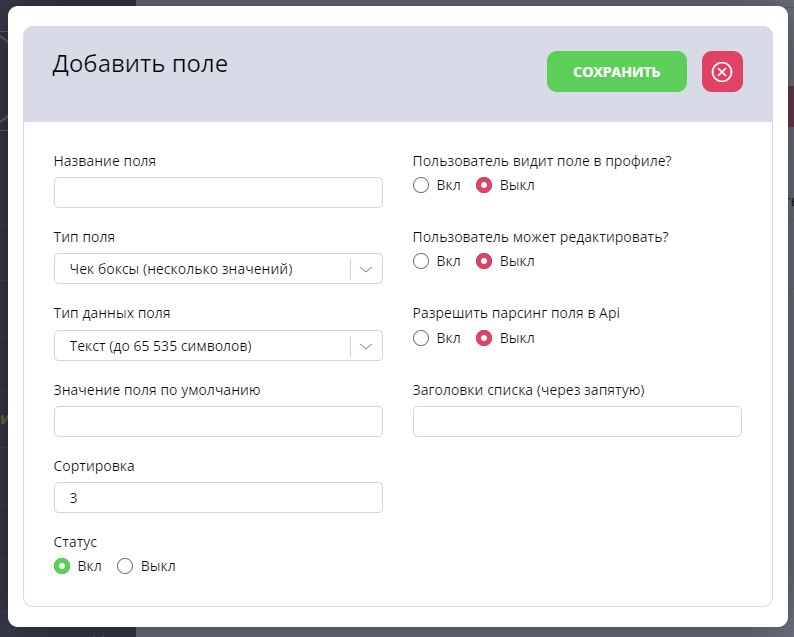Viewport: 794px width, 637px height.
Task: Select Выкл for Пользователь видит поле в профиле
Action: (x=484, y=185)
